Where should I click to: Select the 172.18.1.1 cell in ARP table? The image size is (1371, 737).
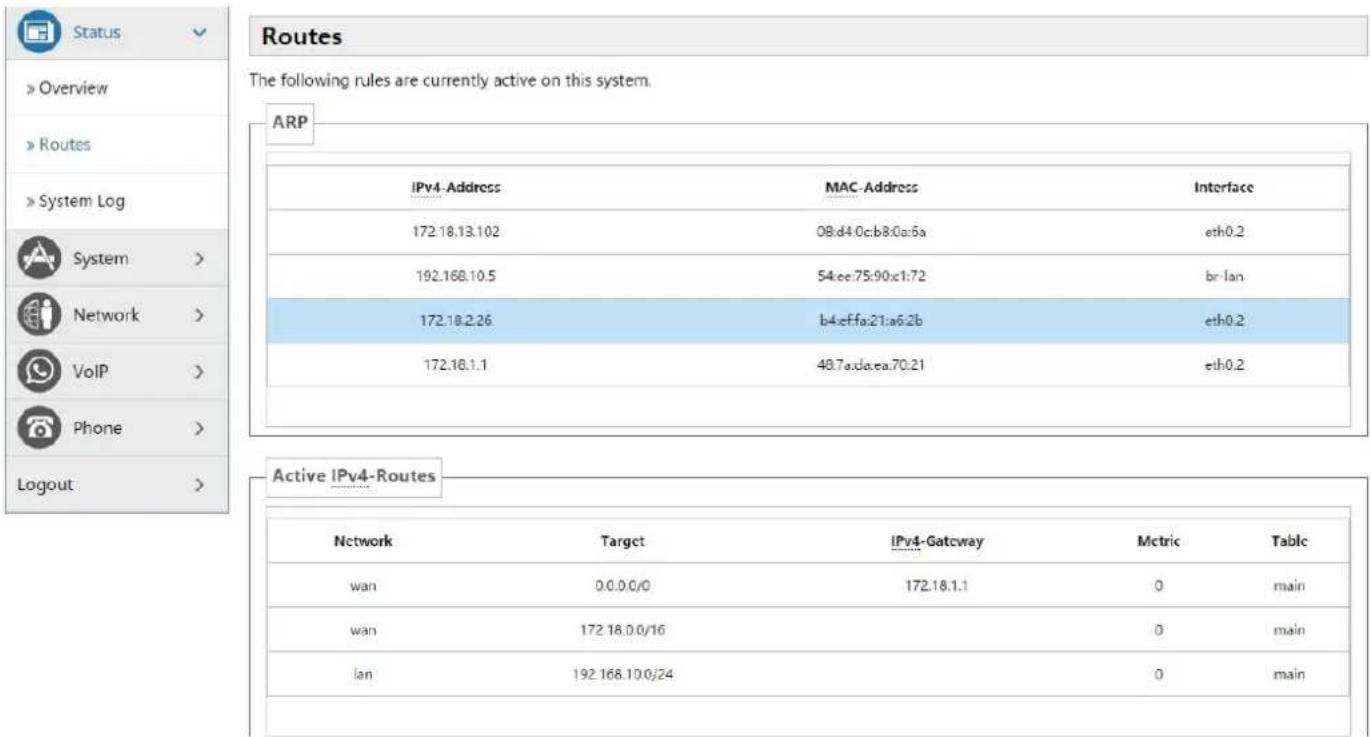(x=456, y=365)
